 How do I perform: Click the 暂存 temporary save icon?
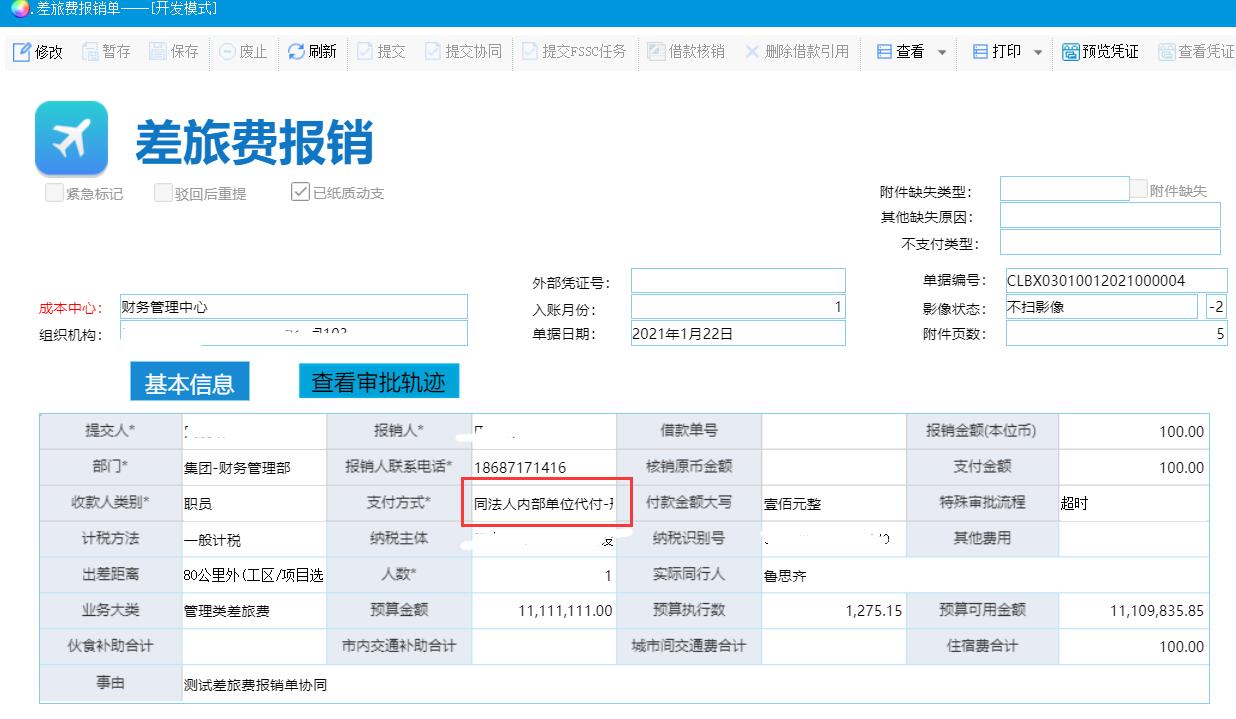click(90, 52)
